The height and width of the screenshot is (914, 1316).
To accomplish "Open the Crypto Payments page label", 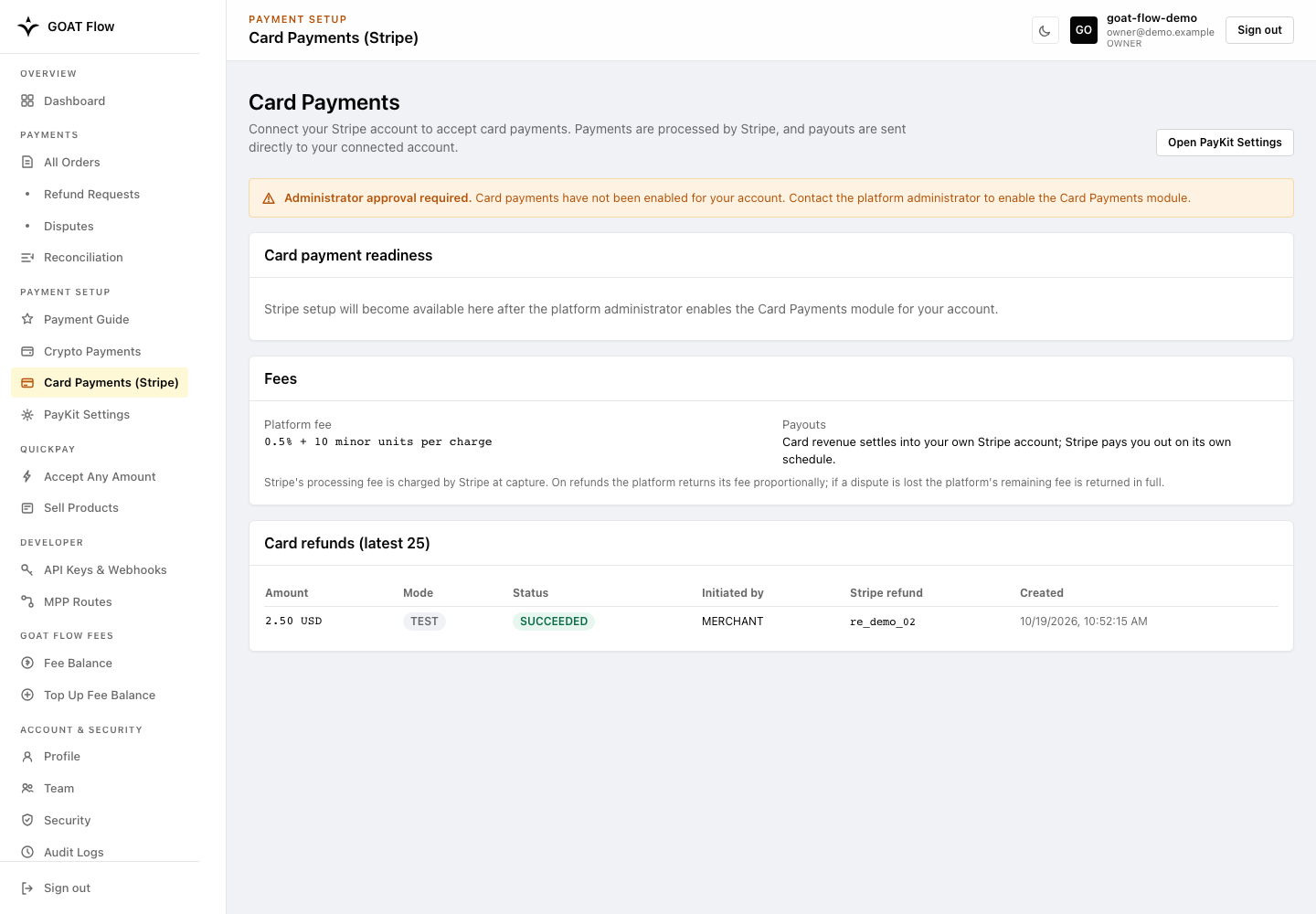I will [x=92, y=352].
